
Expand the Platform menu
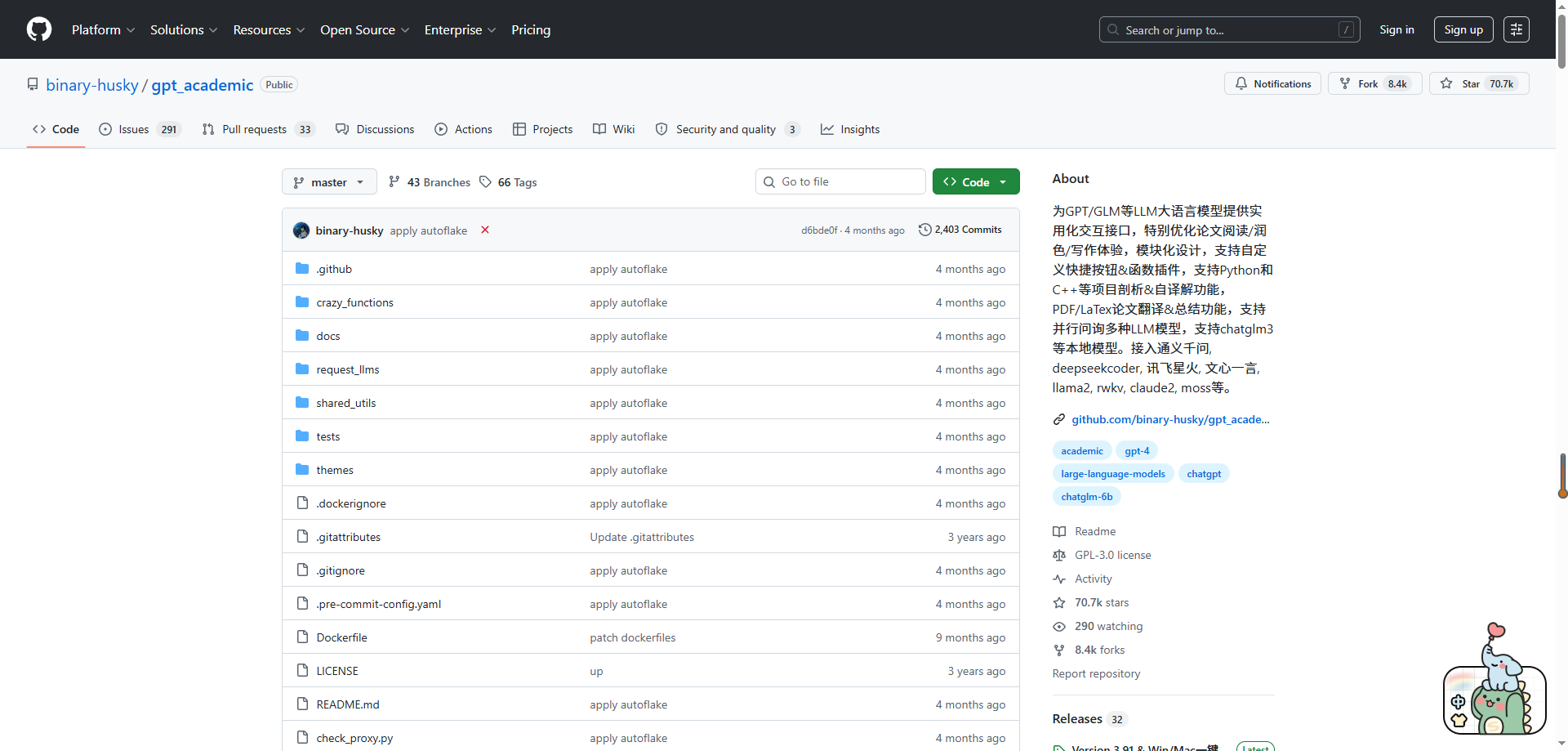pos(103,29)
